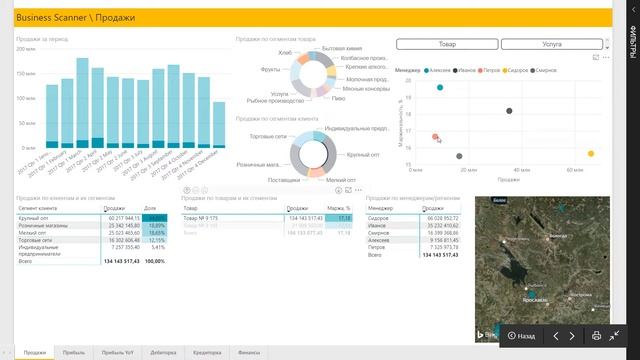This screenshot has width=640, height=360.
Task: Select the Иванов row in managers table
Action: coord(413,226)
